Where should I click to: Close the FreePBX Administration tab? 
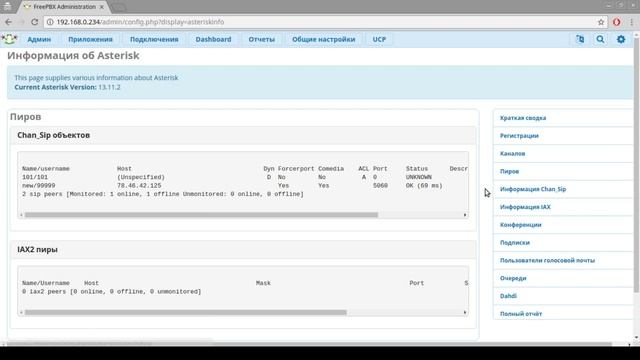(102, 7)
